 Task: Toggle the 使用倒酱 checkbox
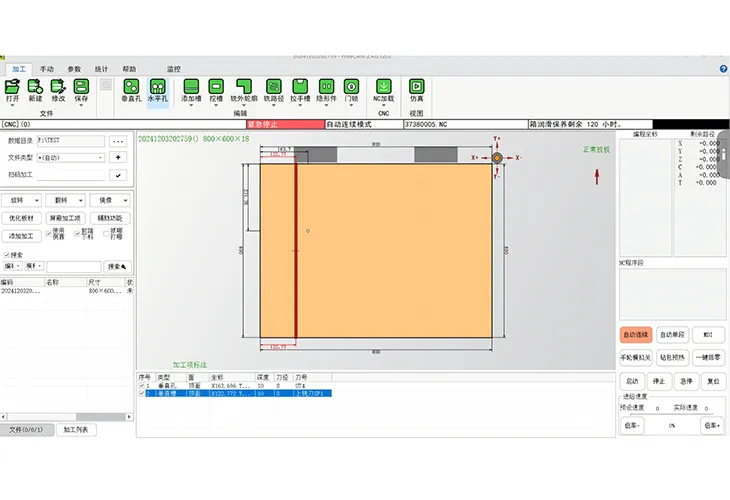pos(47,234)
